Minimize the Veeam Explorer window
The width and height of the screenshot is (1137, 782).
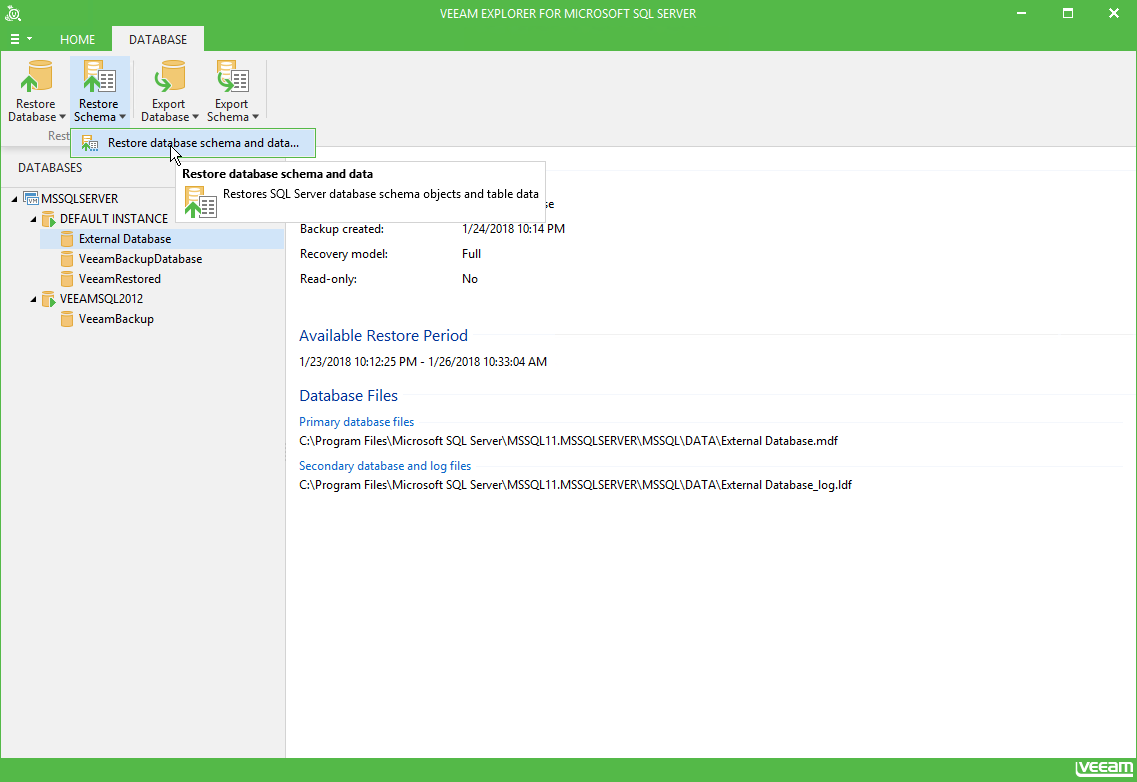click(x=1021, y=13)
